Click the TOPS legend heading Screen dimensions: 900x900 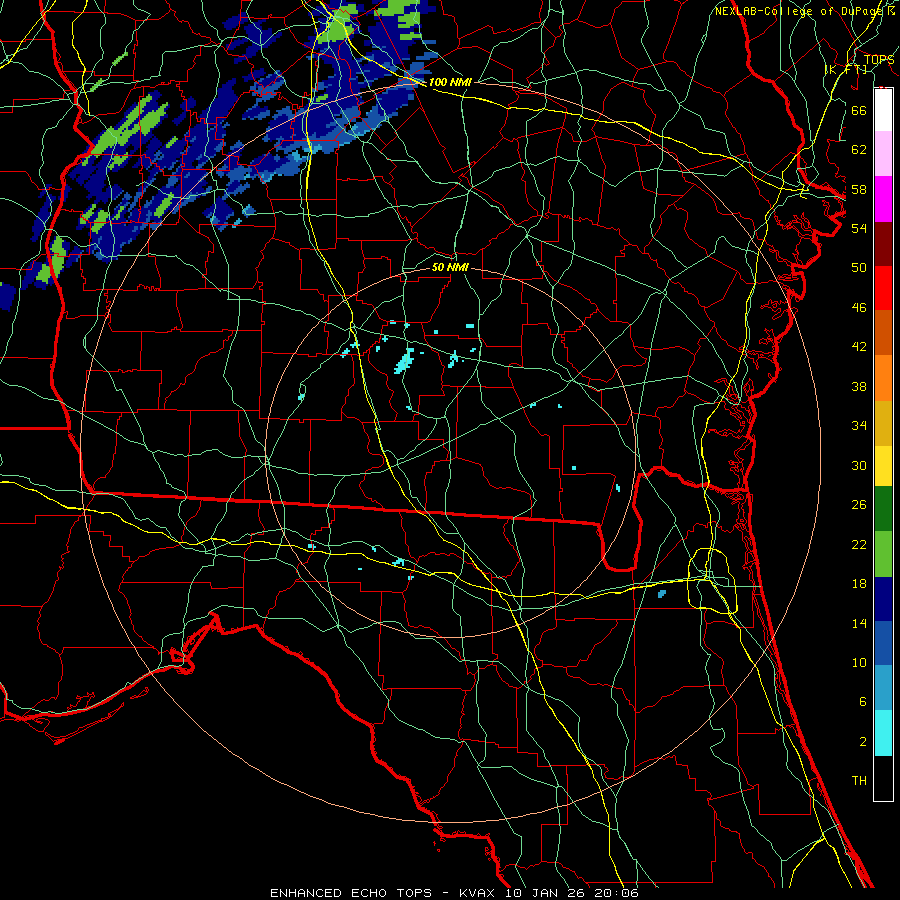879,60
